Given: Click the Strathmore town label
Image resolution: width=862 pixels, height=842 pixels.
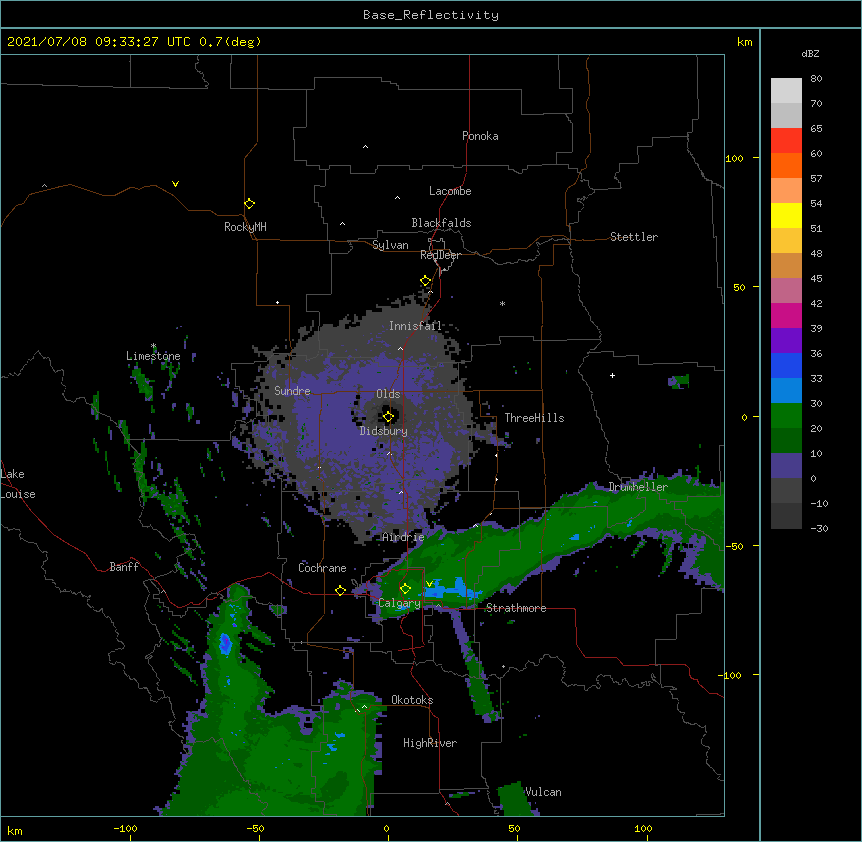Looking at the screenshot, I should (516, 608).
